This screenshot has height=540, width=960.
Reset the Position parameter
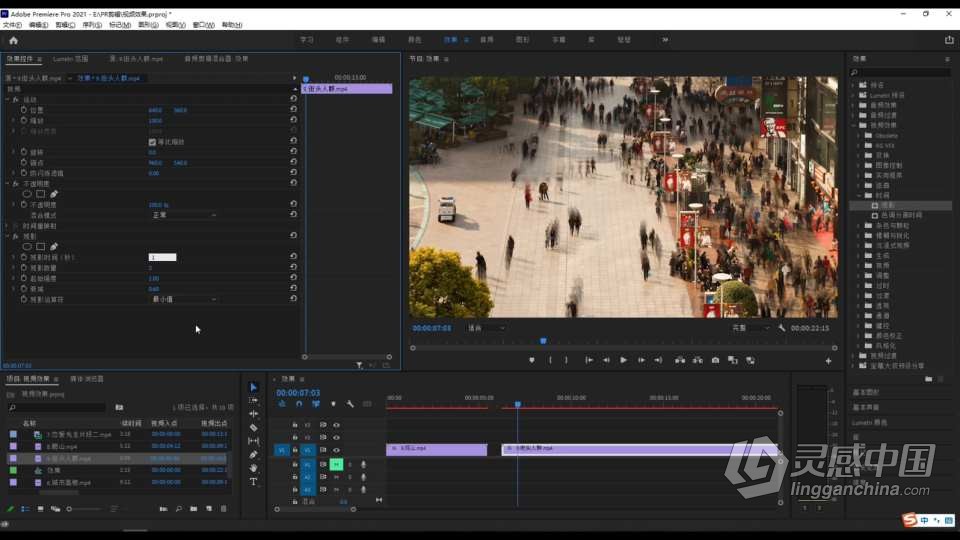tap(293, 110)
